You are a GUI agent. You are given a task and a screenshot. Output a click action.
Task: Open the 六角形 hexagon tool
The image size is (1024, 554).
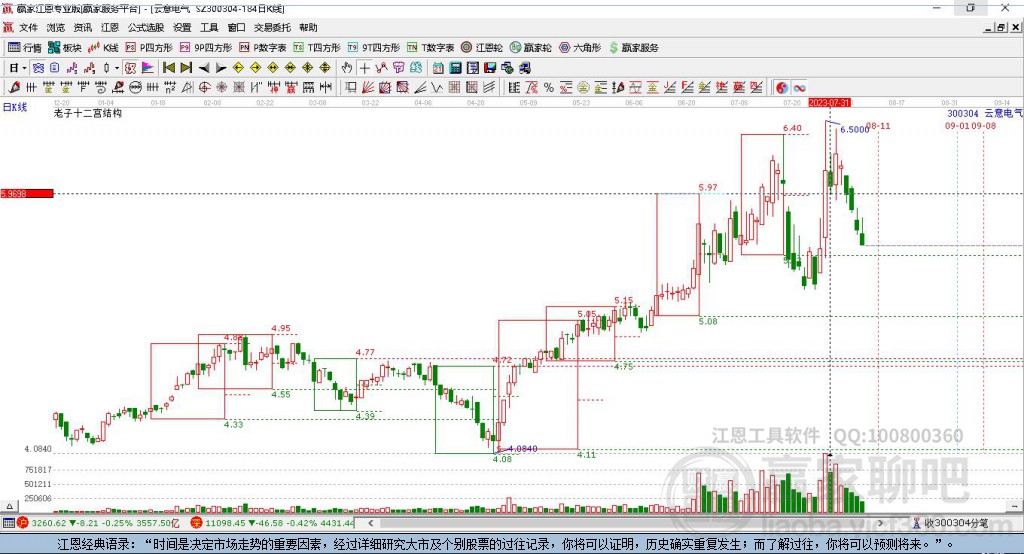point(580,48)
